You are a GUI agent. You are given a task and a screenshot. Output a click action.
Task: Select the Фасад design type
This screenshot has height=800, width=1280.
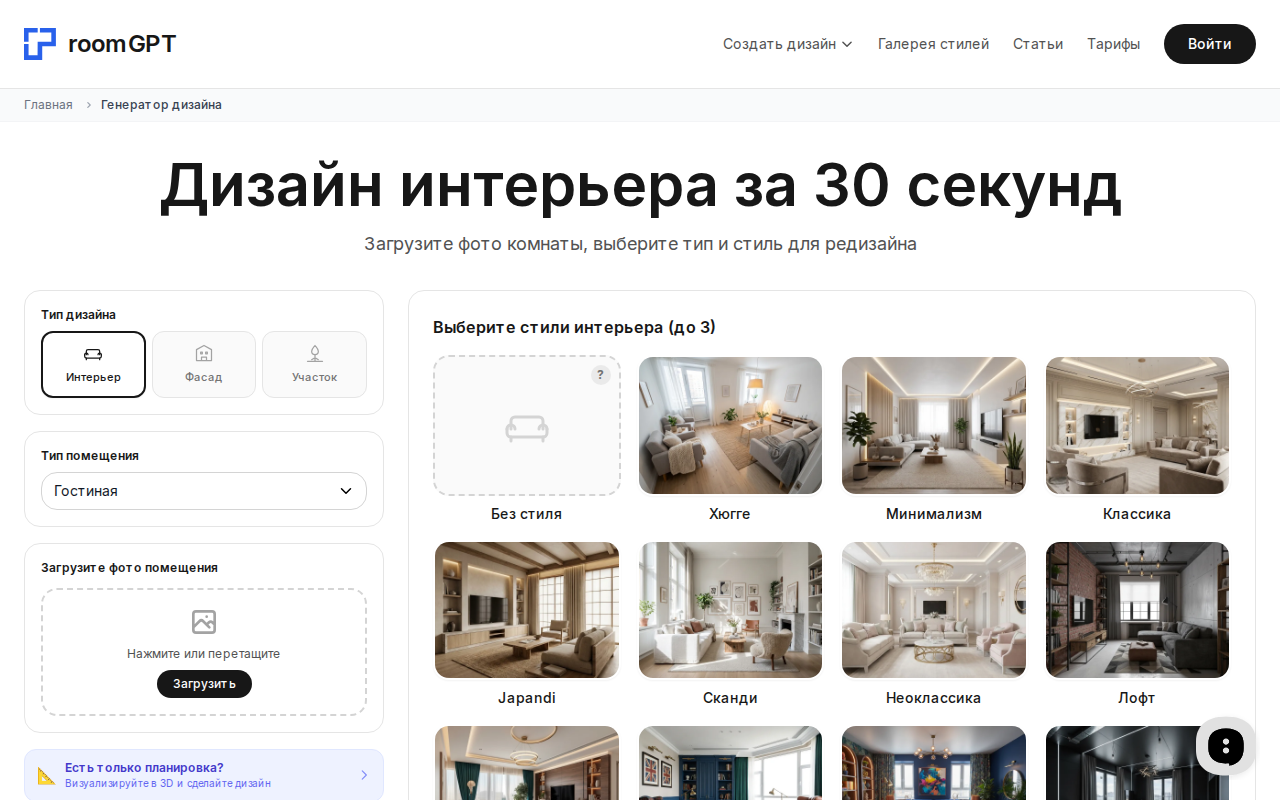(204, 364)
